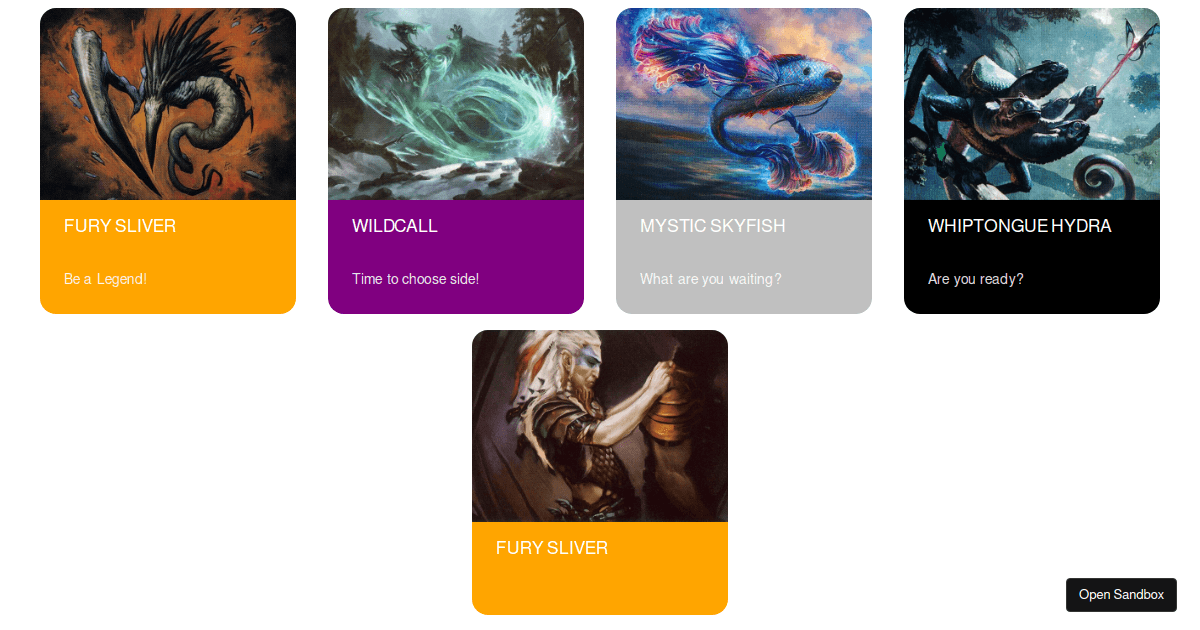Click the Whiptongue Hydra artwork
The height and width of the screenshot is (630, 1200).
pyautogui.click(x=1032, y=104)
